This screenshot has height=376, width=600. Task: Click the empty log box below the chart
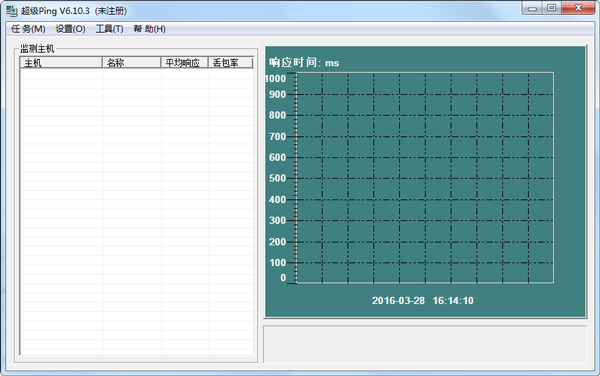click(425, 344)
